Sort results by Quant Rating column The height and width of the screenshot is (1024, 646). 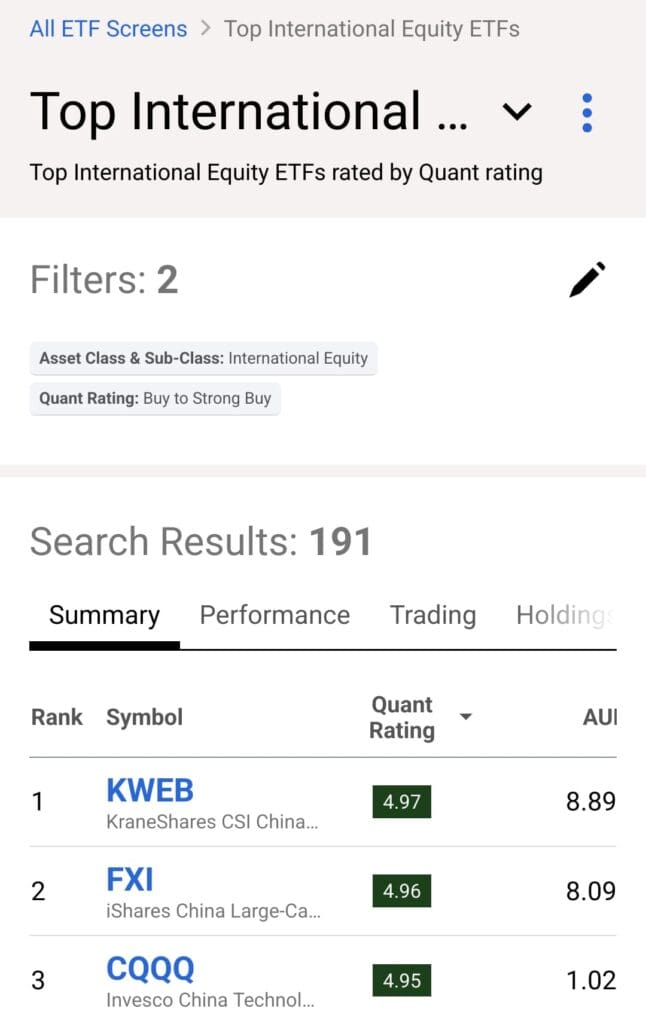point(401,717)
